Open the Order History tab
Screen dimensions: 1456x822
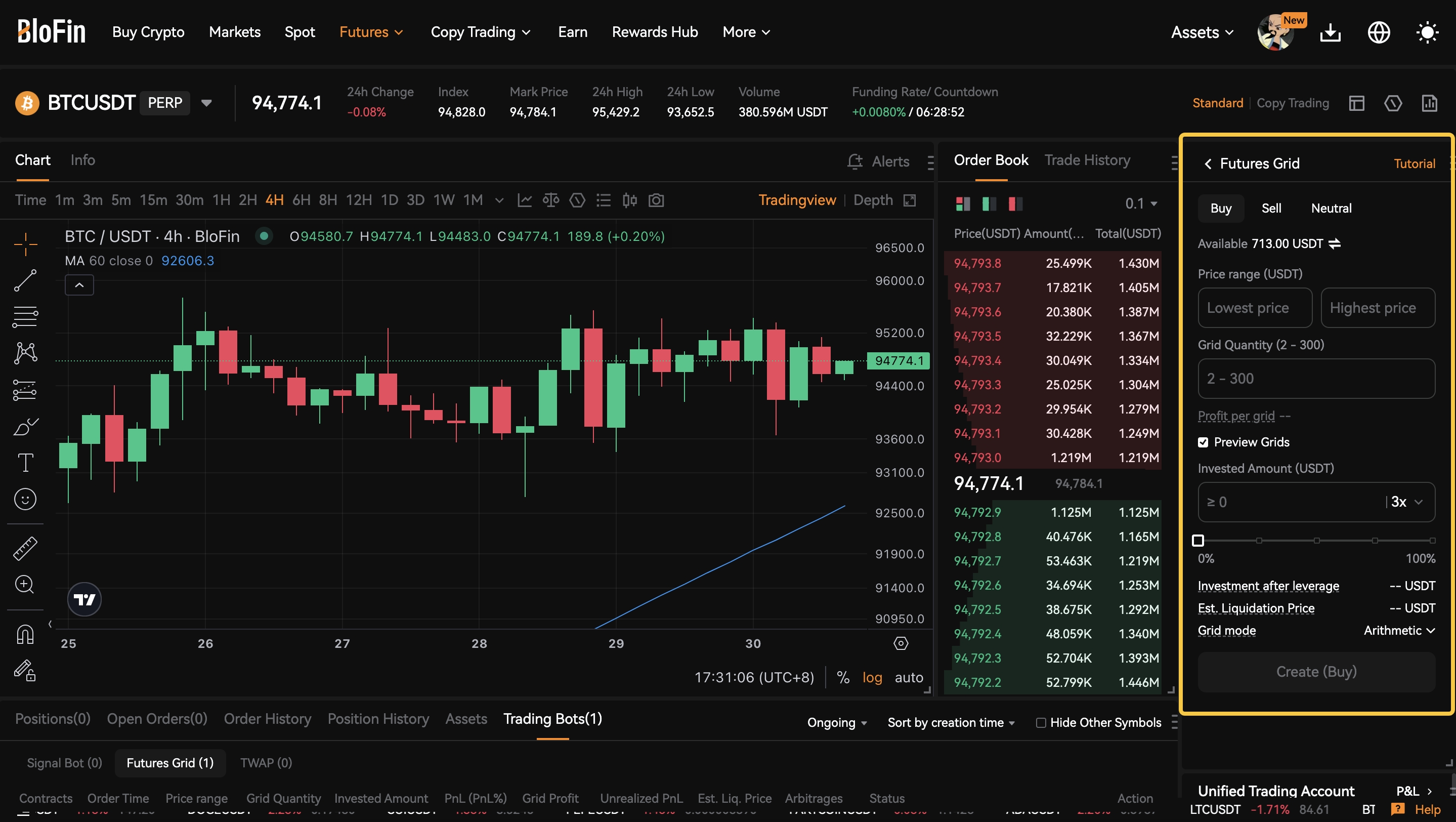click(x=267, y=719)
